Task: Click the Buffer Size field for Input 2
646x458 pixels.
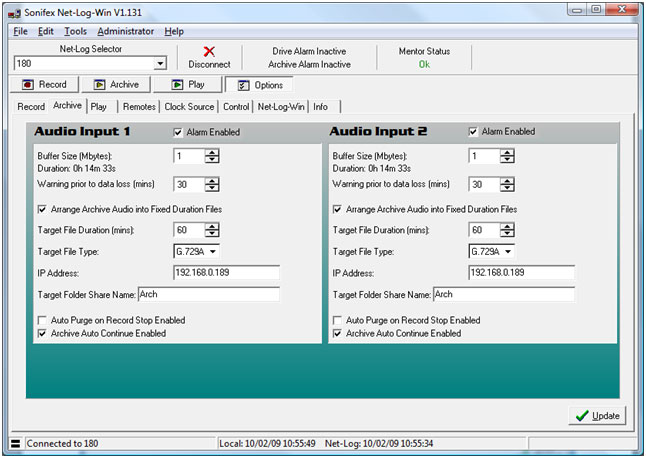Action: tap(484, 156)
